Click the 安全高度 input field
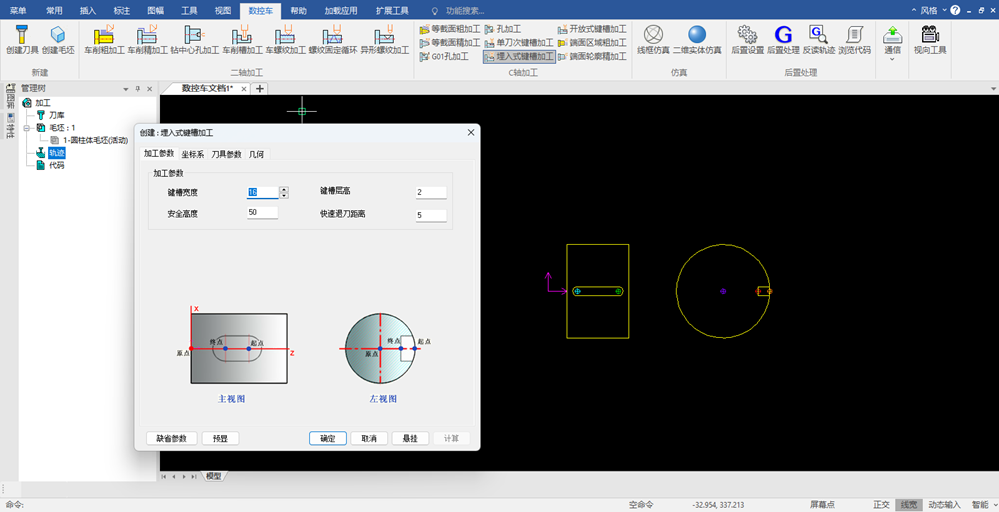Viewport: 999px width, 512px height. click(262, 213)
